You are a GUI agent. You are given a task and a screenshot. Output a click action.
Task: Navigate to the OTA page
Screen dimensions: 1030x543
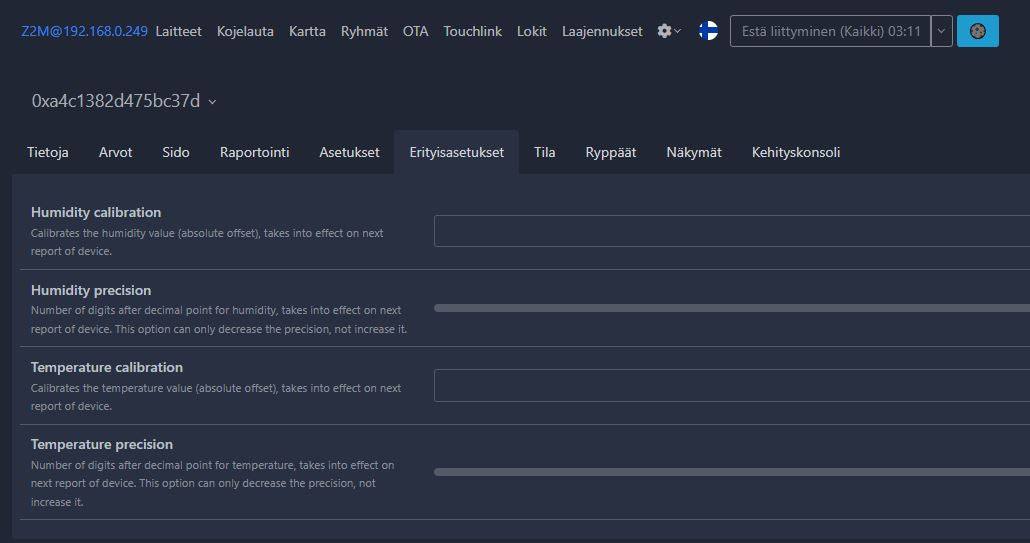click(415, 31)
